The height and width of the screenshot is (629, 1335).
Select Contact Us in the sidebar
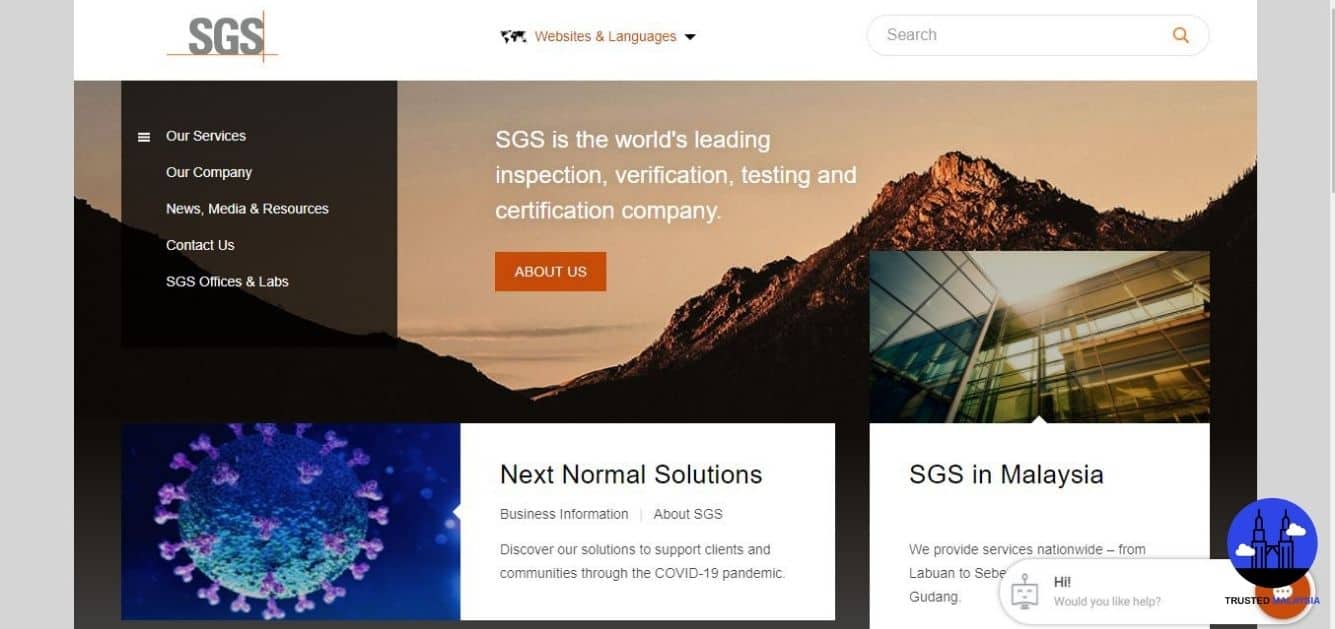click(200, 245)
